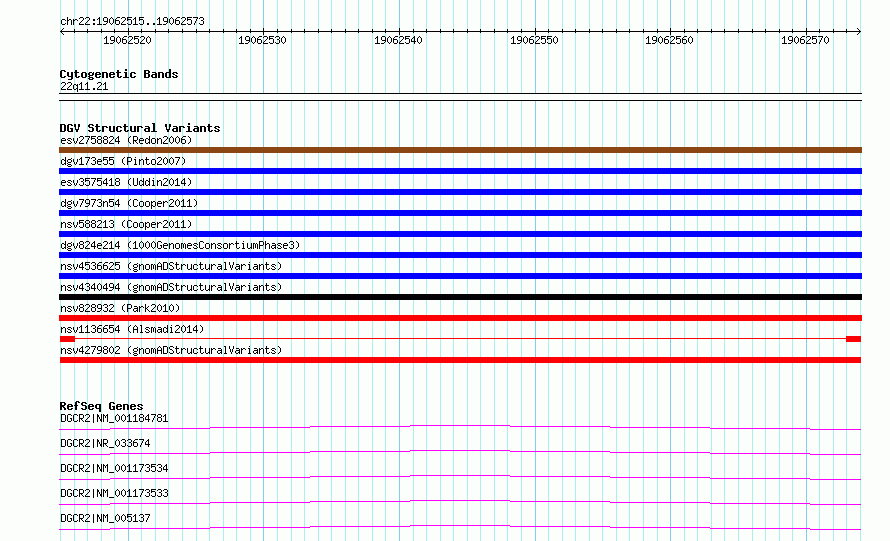Click the blue nsv4536625 variant bar
The width and height of the screenshot is (890, 541).
[460, 276]
